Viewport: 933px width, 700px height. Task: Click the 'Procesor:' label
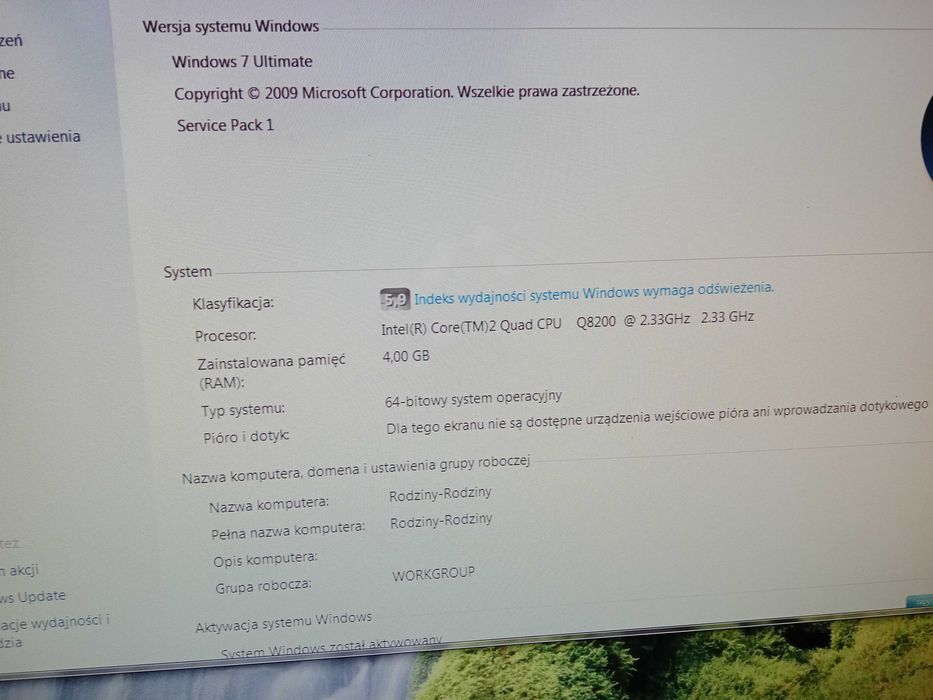pos(226,336)
